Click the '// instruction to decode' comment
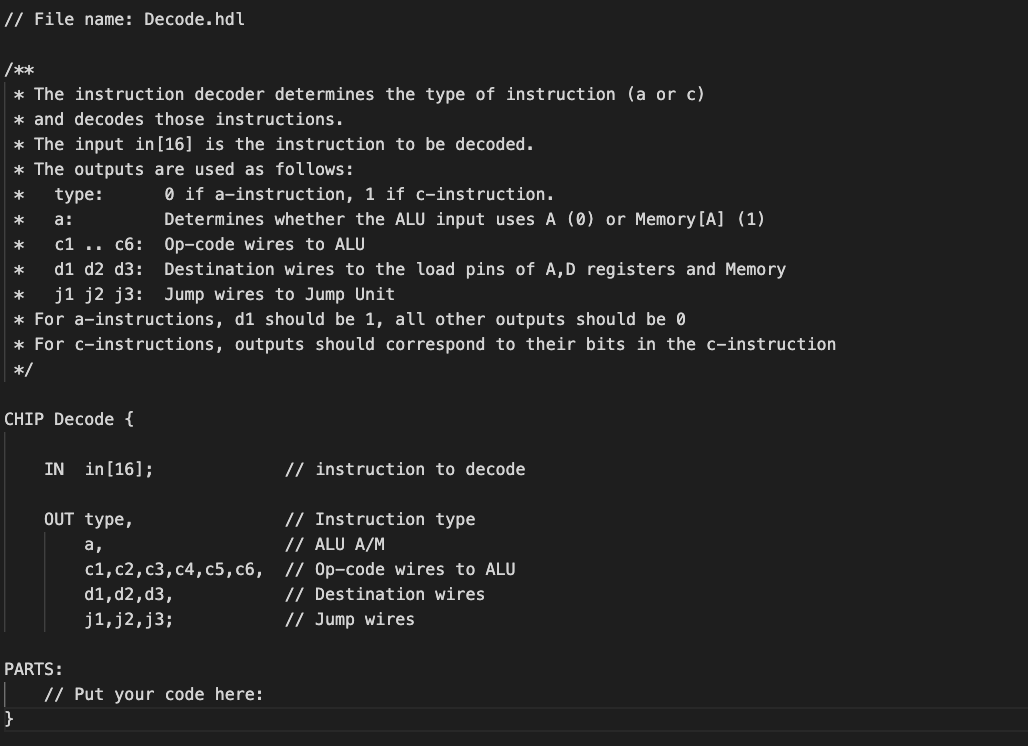1028x746 pixels. [405, 469]
